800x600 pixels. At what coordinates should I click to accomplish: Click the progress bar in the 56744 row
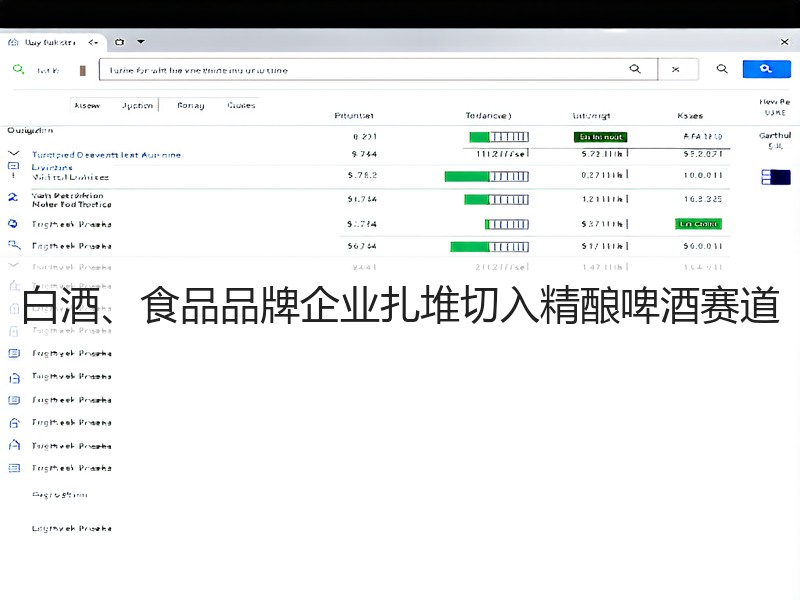click(489, 247)
